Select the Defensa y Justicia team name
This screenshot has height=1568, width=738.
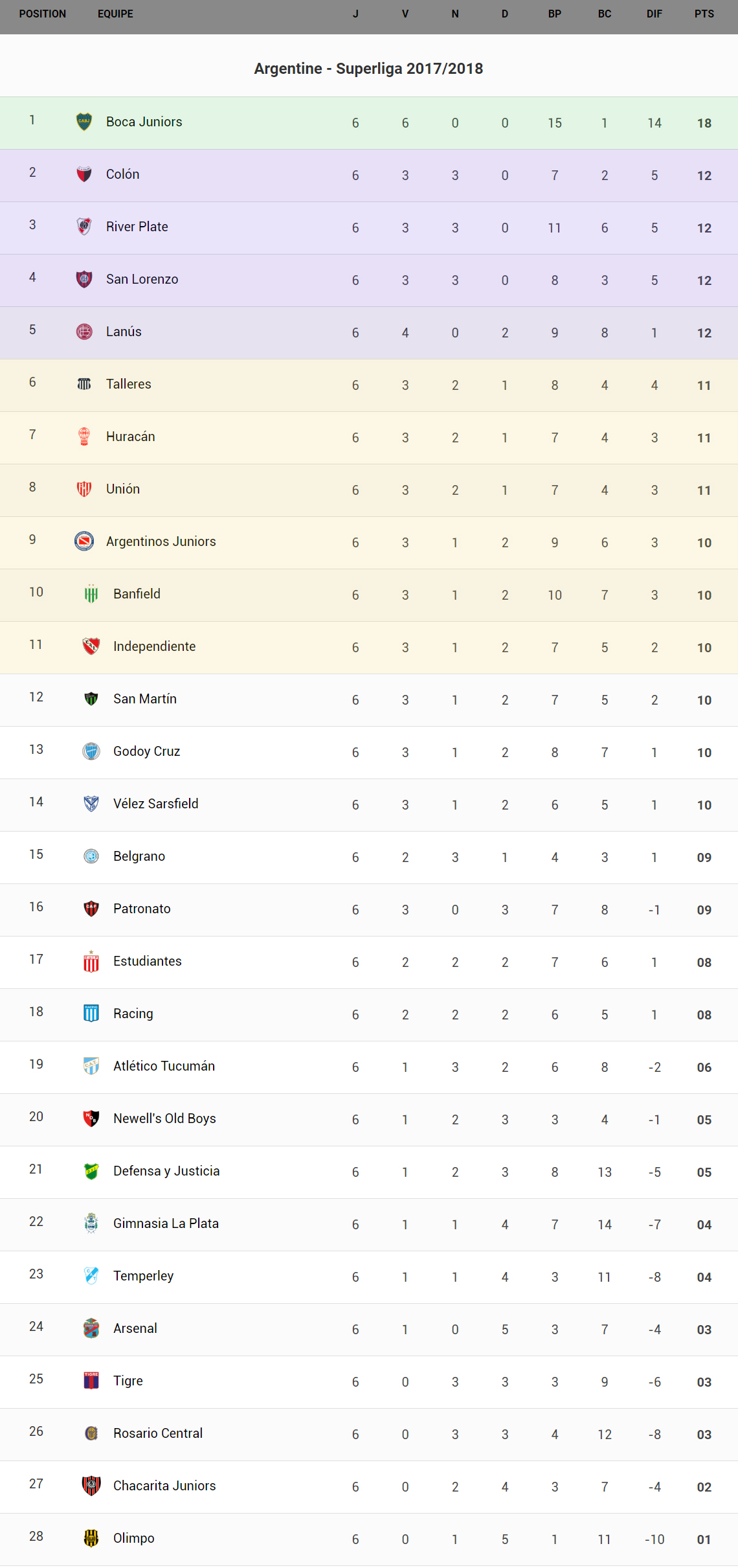point(166,1171)
